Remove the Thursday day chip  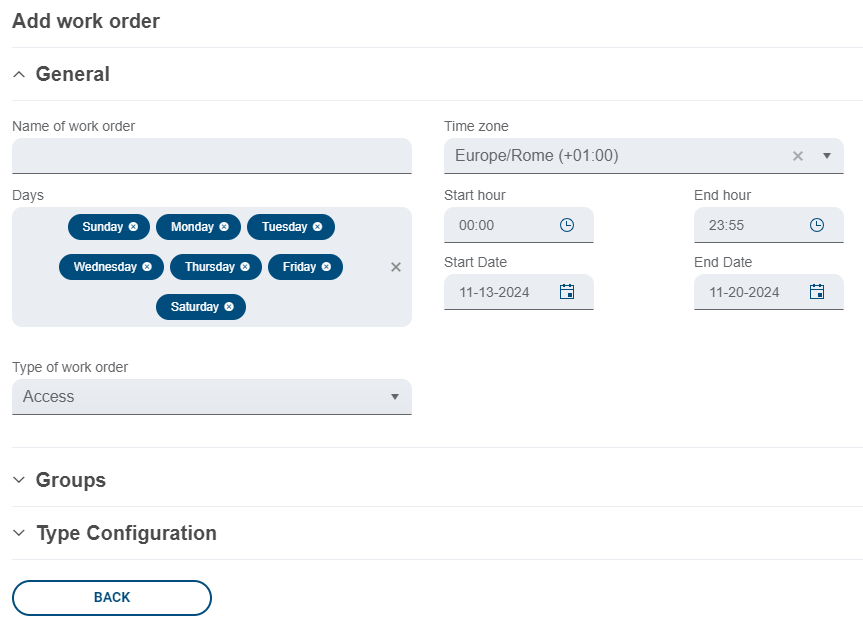(245, 267)
